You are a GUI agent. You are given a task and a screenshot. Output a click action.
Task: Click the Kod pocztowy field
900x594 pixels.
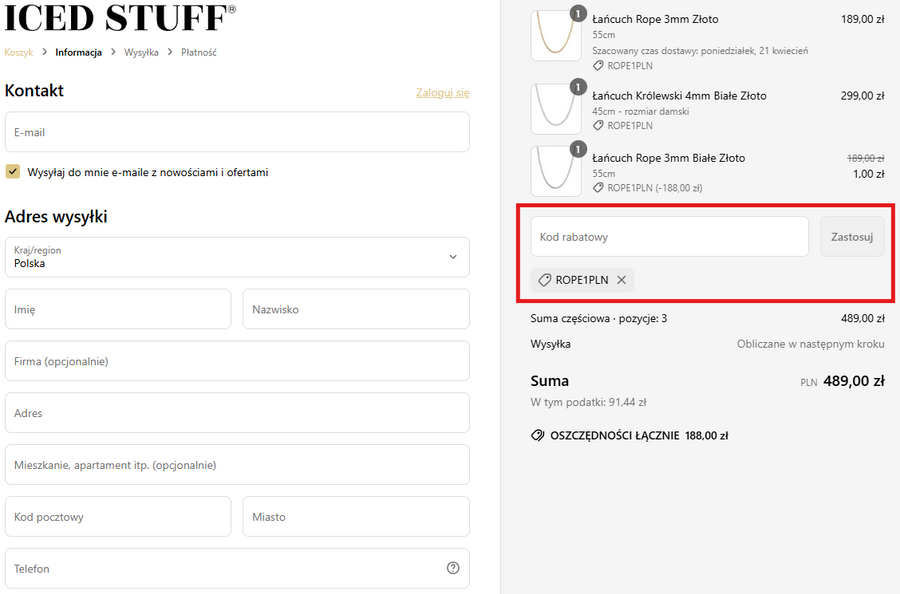point(118,517)
